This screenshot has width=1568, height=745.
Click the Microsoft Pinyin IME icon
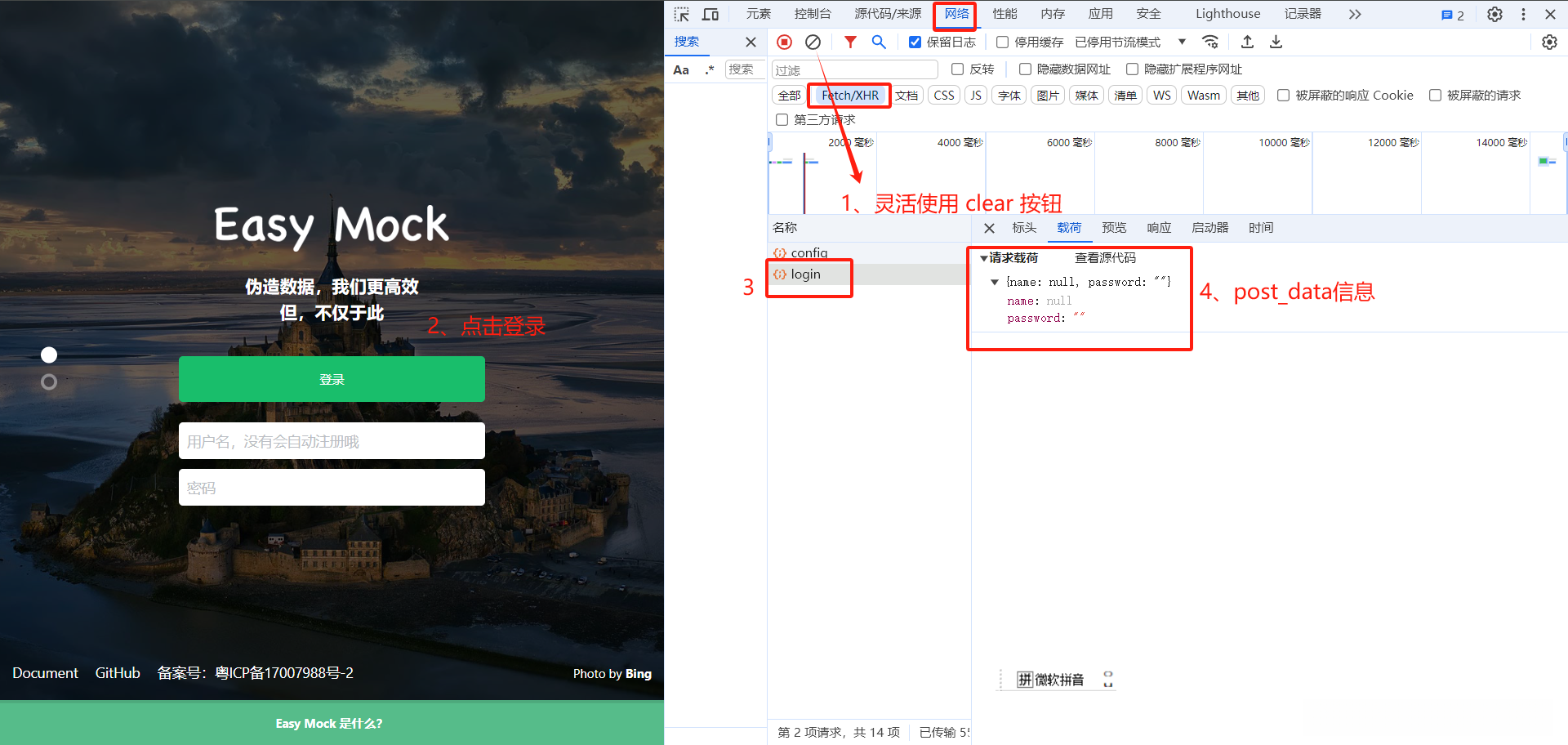[x=1025, y=679]
